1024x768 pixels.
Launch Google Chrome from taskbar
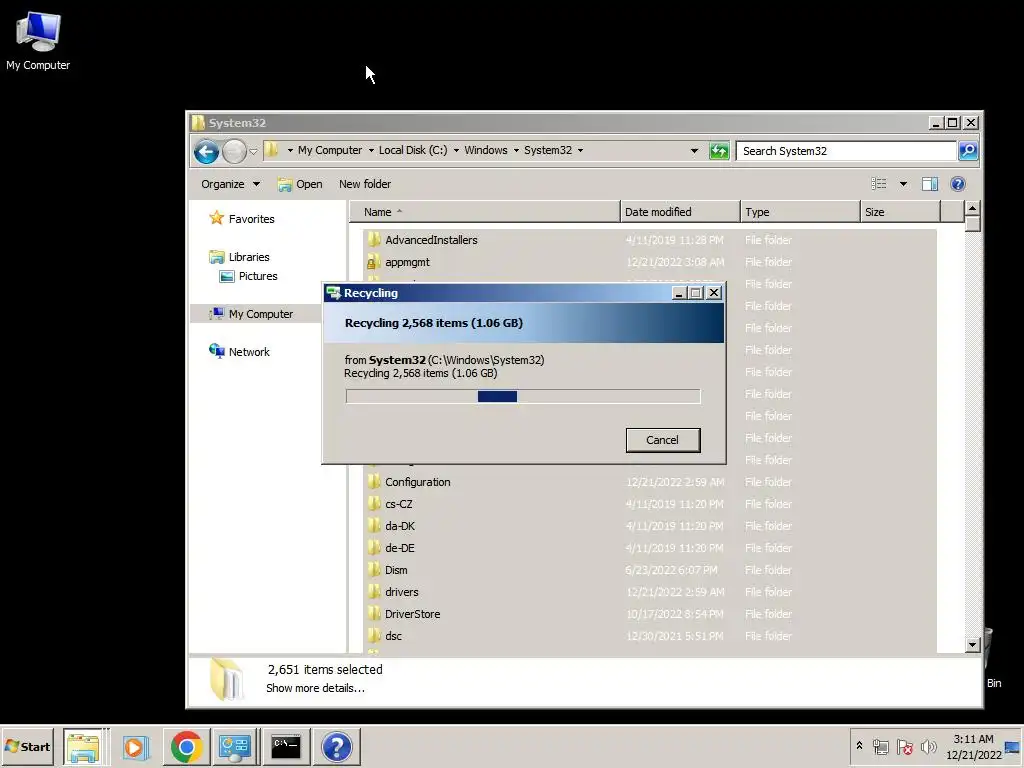pyautogui.click(x=186, y=746)
